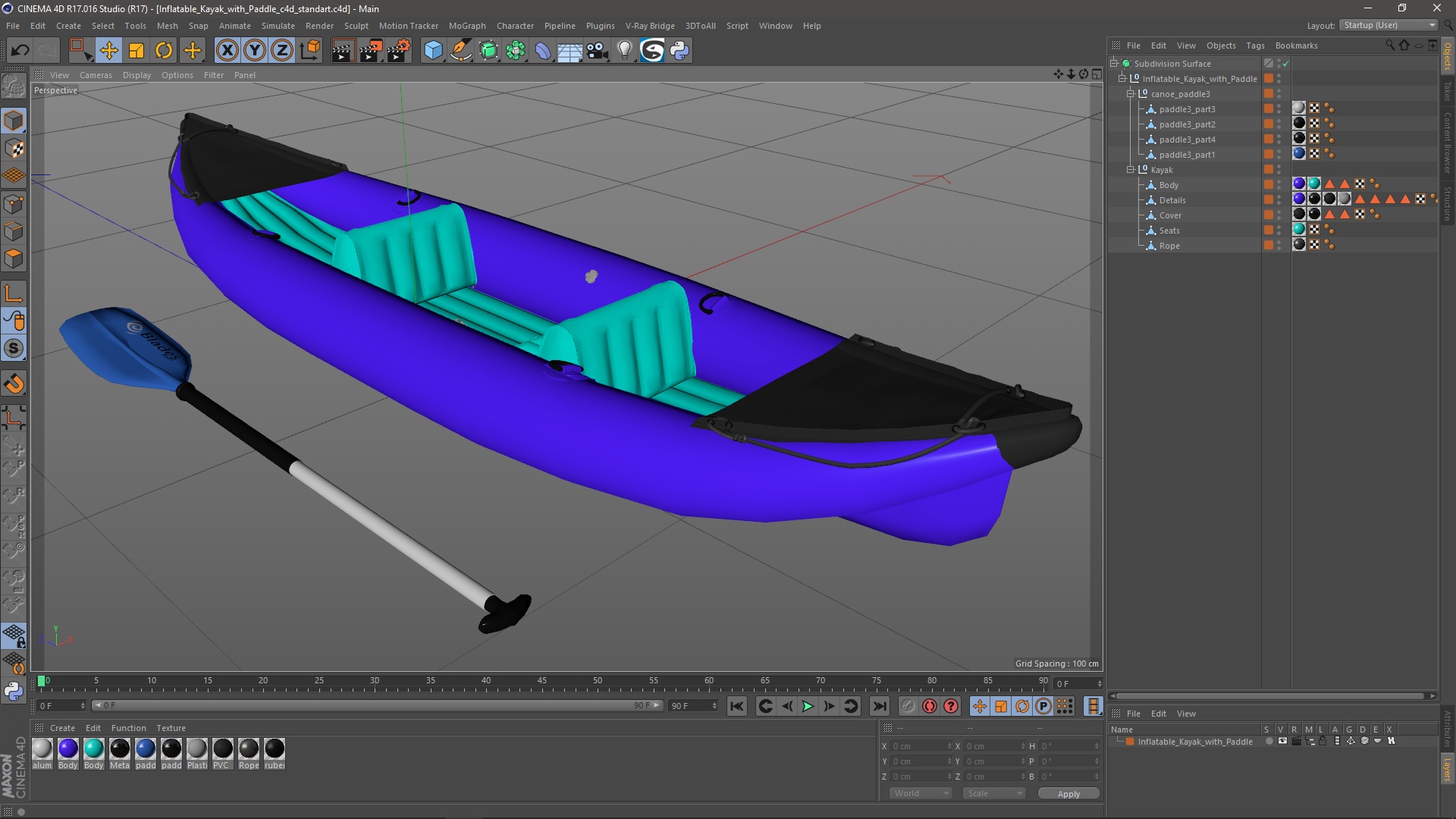Screen dimensions: 1456x819
Task: Click the Apply button
Action: pyautogui.click(x=1068, y=794)
